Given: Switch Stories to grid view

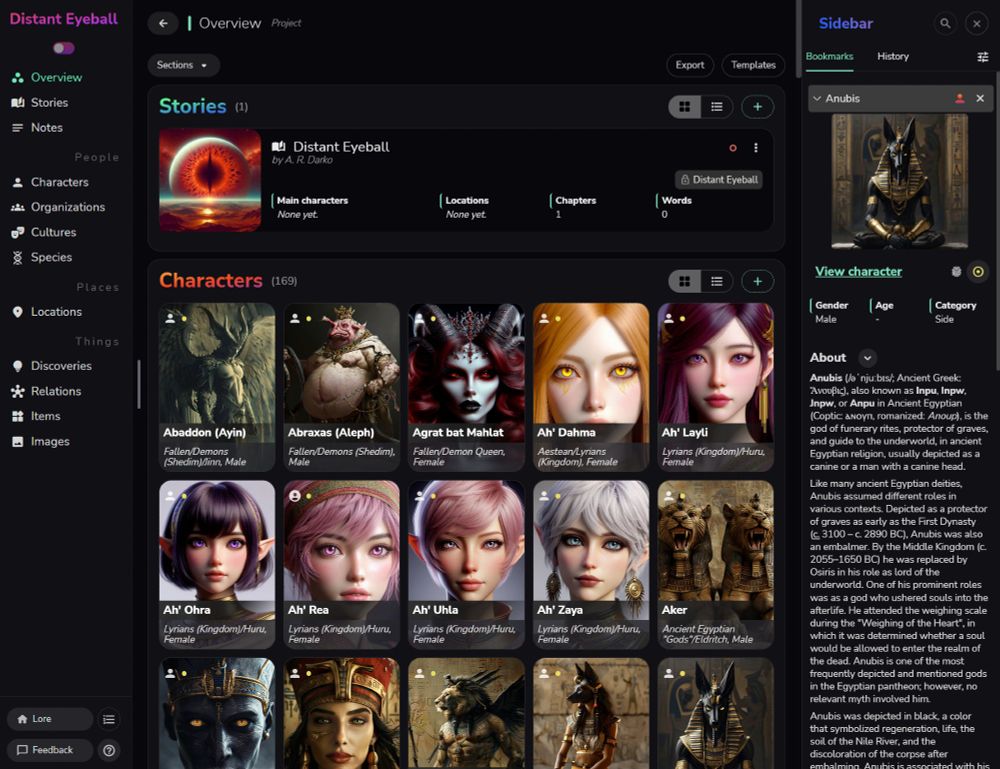Looking at the screenshot, I should click(685, 107).
